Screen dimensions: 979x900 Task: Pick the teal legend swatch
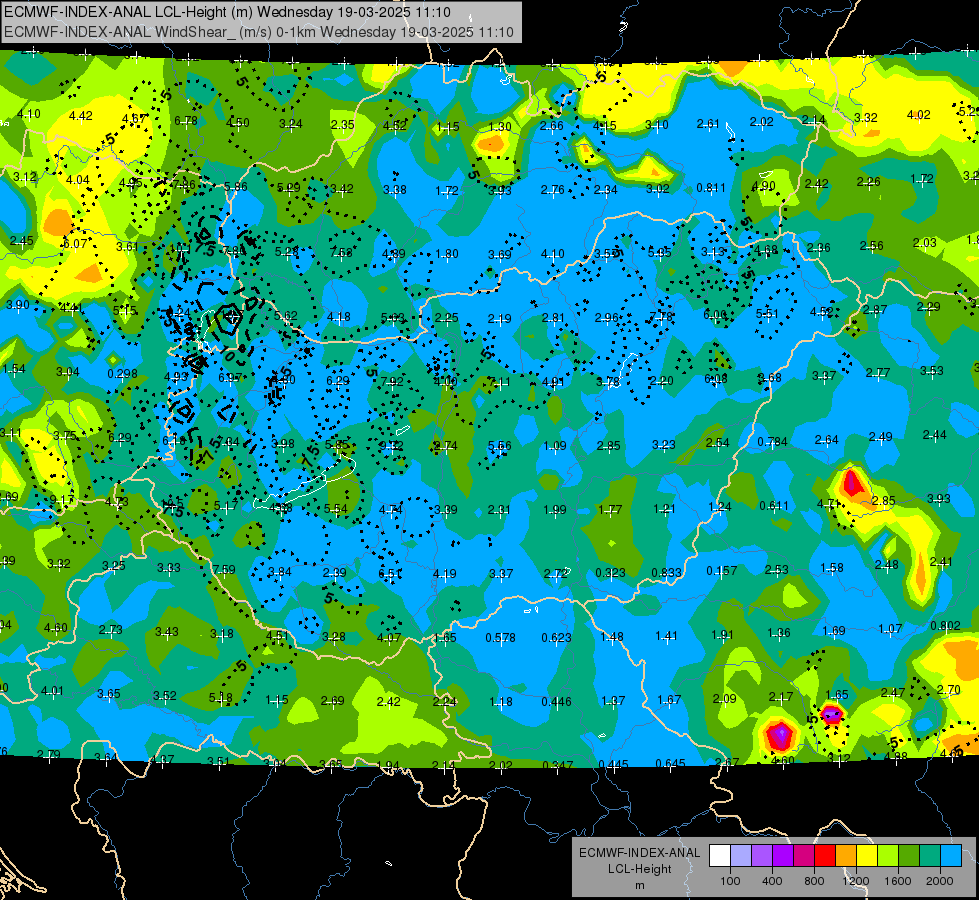[930, 856]
